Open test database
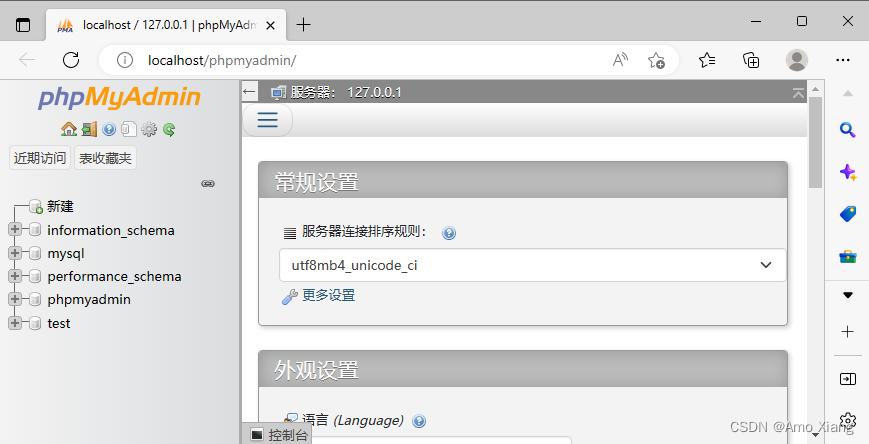 pos(59,324)
